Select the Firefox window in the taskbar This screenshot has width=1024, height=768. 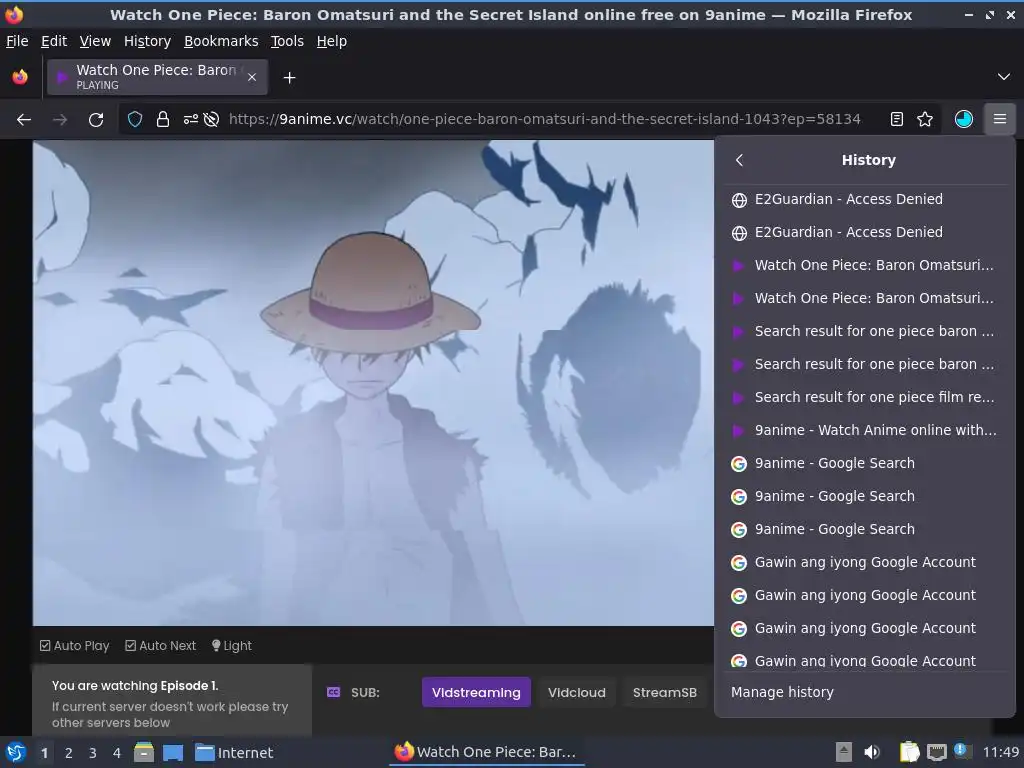(486, 752)
